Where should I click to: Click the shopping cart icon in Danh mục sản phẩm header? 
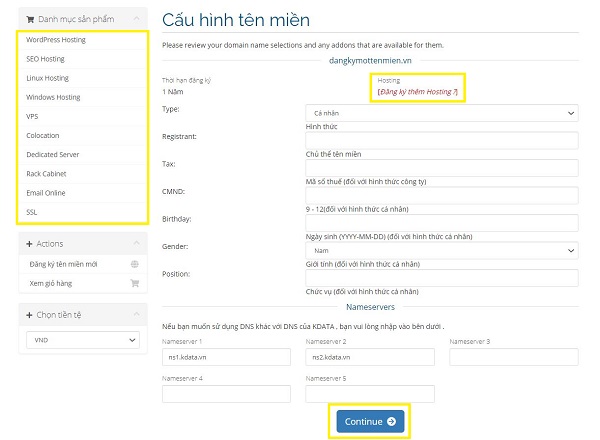[30, 18]
